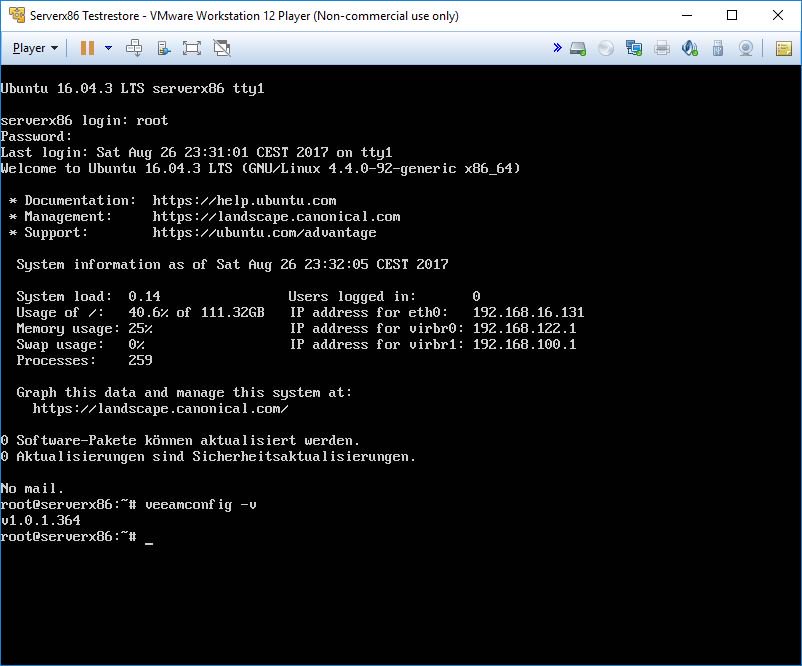This screenshot has height=666, width=802.
Task: Pause the virtual machine
Action: (87, 48)
